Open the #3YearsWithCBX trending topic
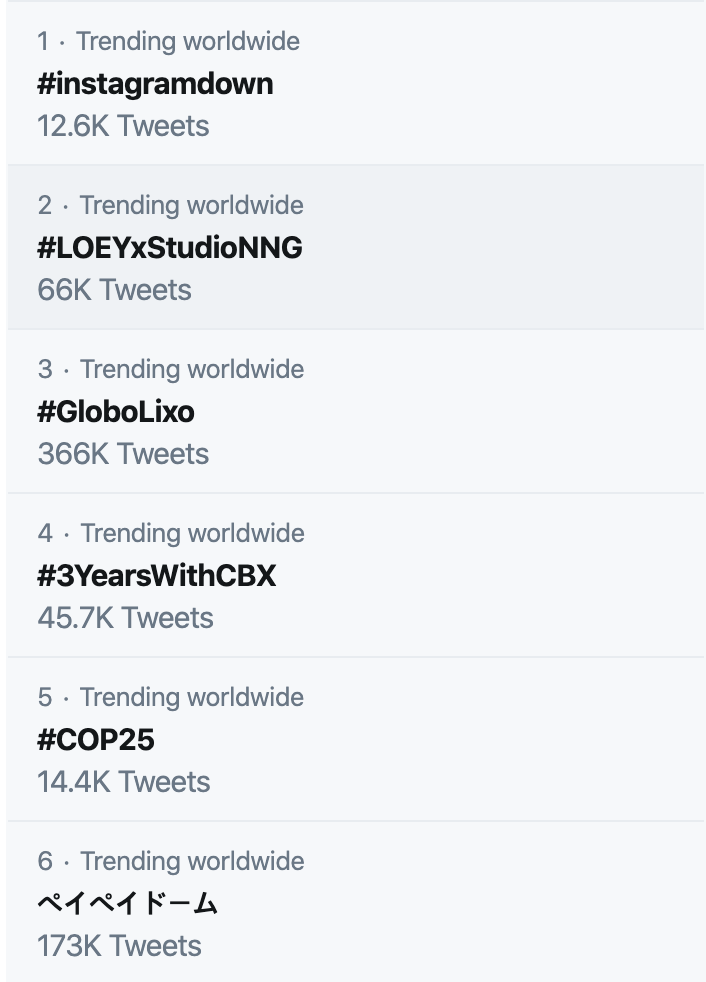 157,576
